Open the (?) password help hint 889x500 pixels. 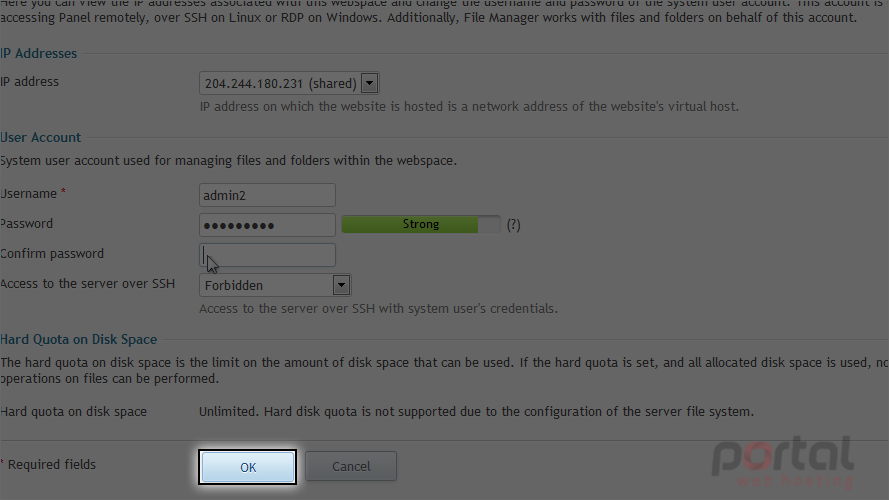[514, 225]
